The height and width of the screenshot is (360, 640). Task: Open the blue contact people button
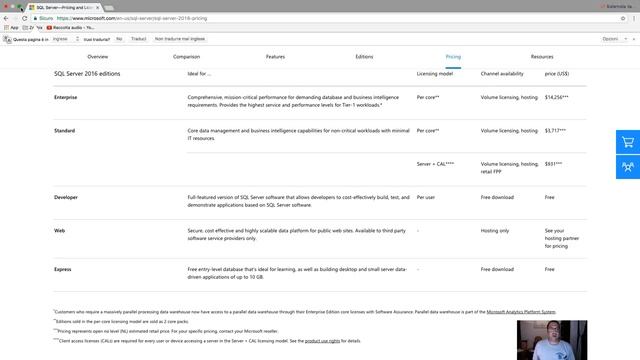628,167
